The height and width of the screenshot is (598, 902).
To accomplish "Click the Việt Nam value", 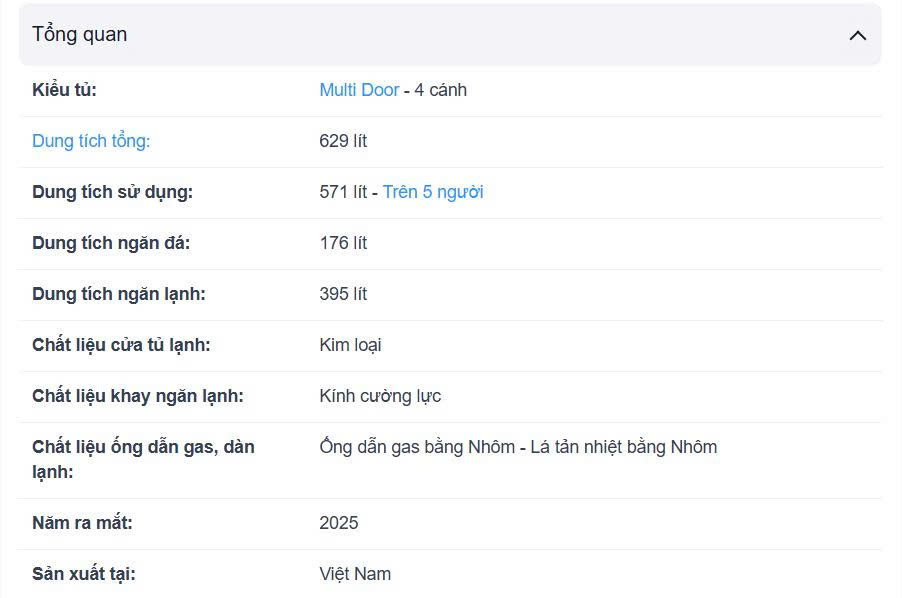I will (355, 574).
